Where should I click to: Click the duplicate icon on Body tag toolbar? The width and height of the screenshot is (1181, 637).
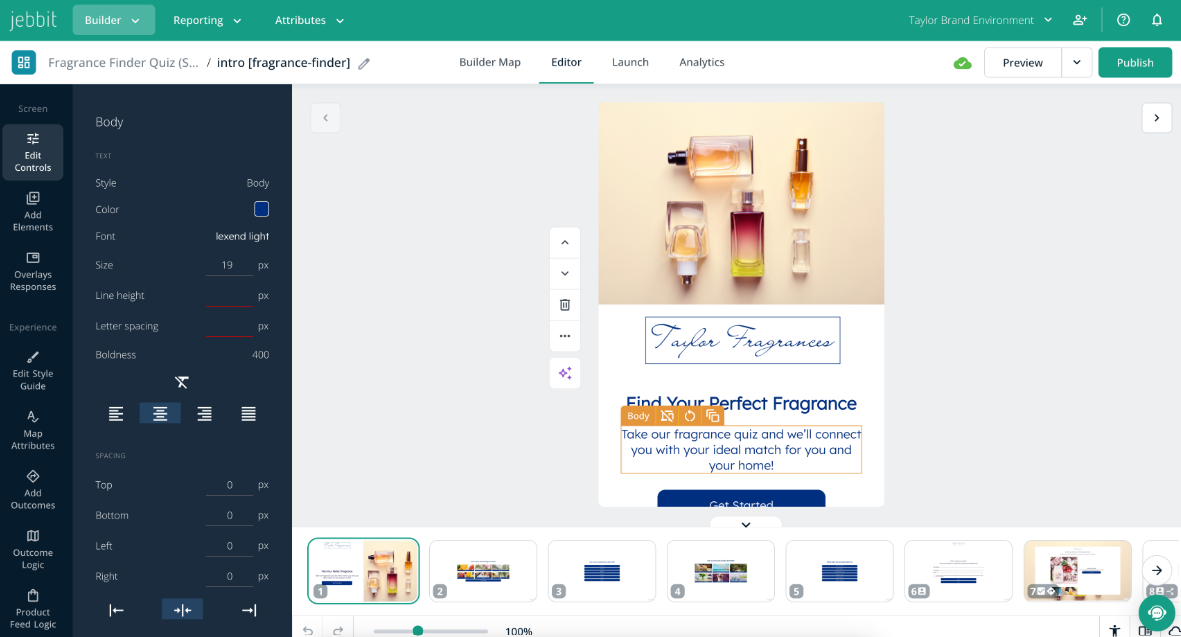[x=713, y=416]
